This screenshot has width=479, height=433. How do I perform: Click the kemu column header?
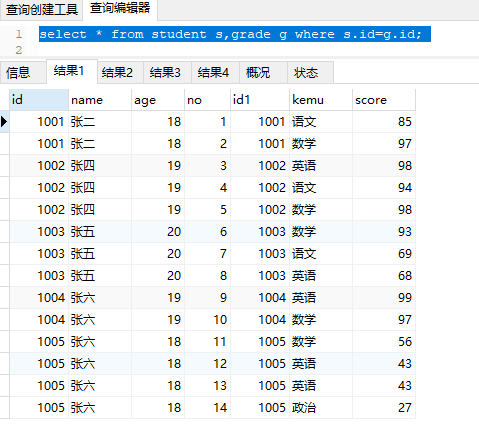coord(321,100)
